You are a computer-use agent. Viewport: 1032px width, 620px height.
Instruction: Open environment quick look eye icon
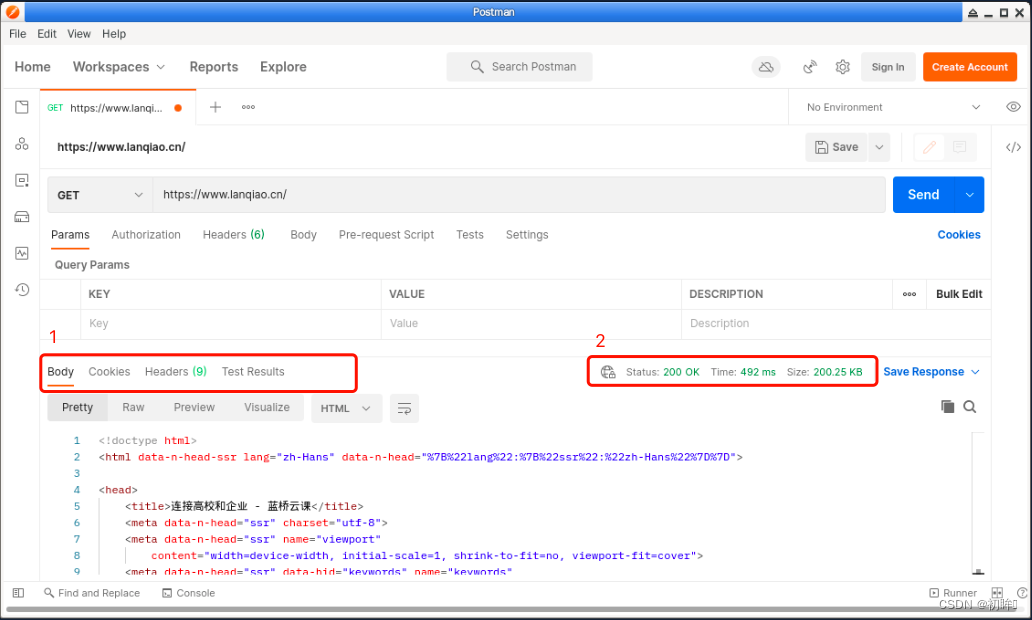[x=1014, y=107]
